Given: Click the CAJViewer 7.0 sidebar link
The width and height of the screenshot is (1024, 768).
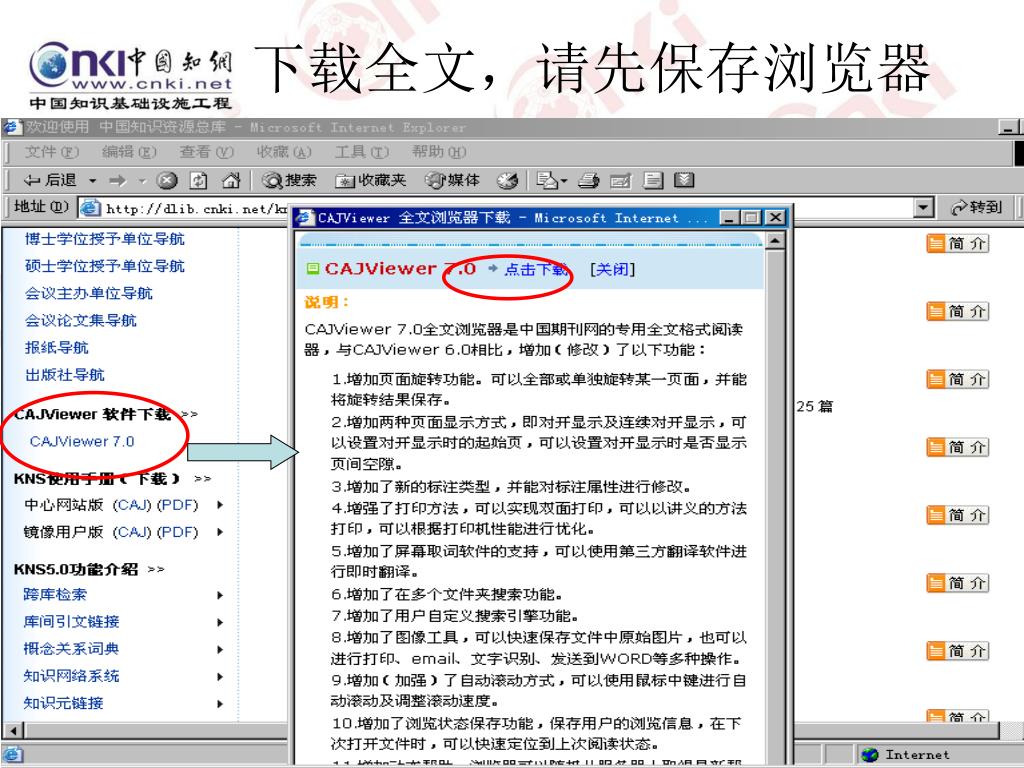Looking at the screenshot, I should click(x=82, y=441).
